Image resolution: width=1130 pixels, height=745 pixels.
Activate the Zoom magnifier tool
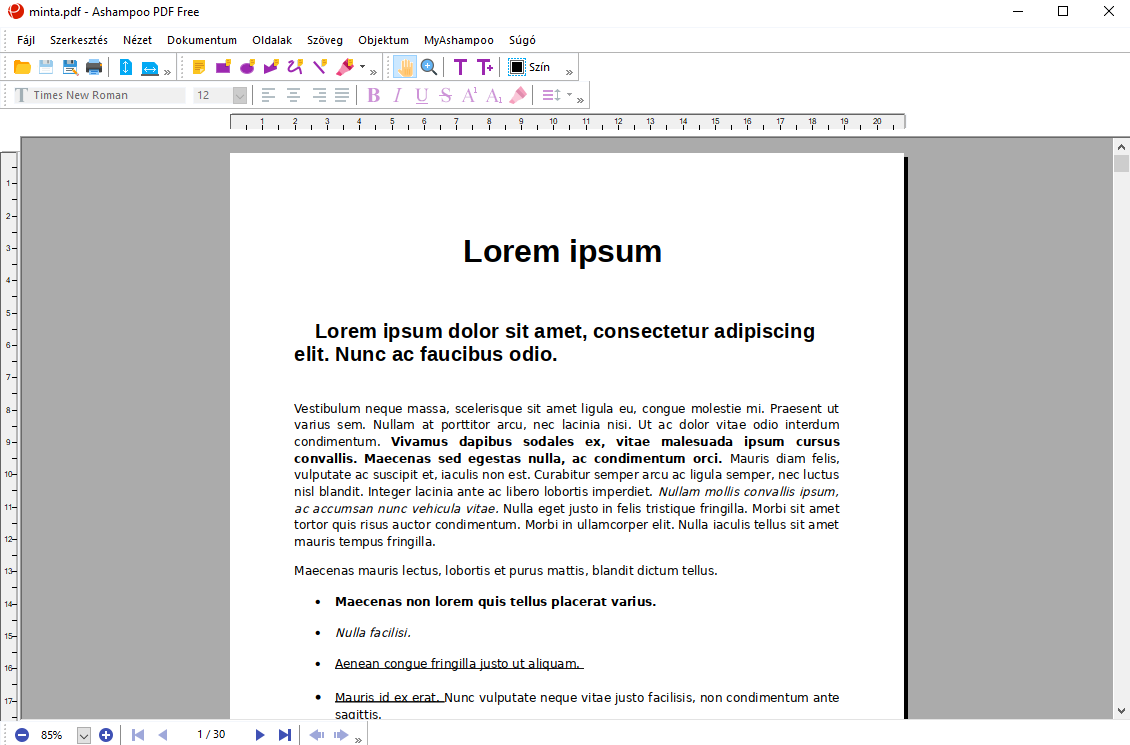429,67
